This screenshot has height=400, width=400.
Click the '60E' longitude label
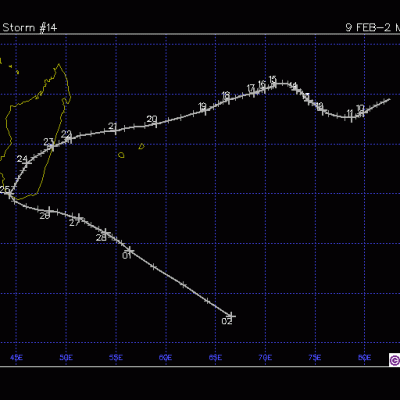click(166, 358)
